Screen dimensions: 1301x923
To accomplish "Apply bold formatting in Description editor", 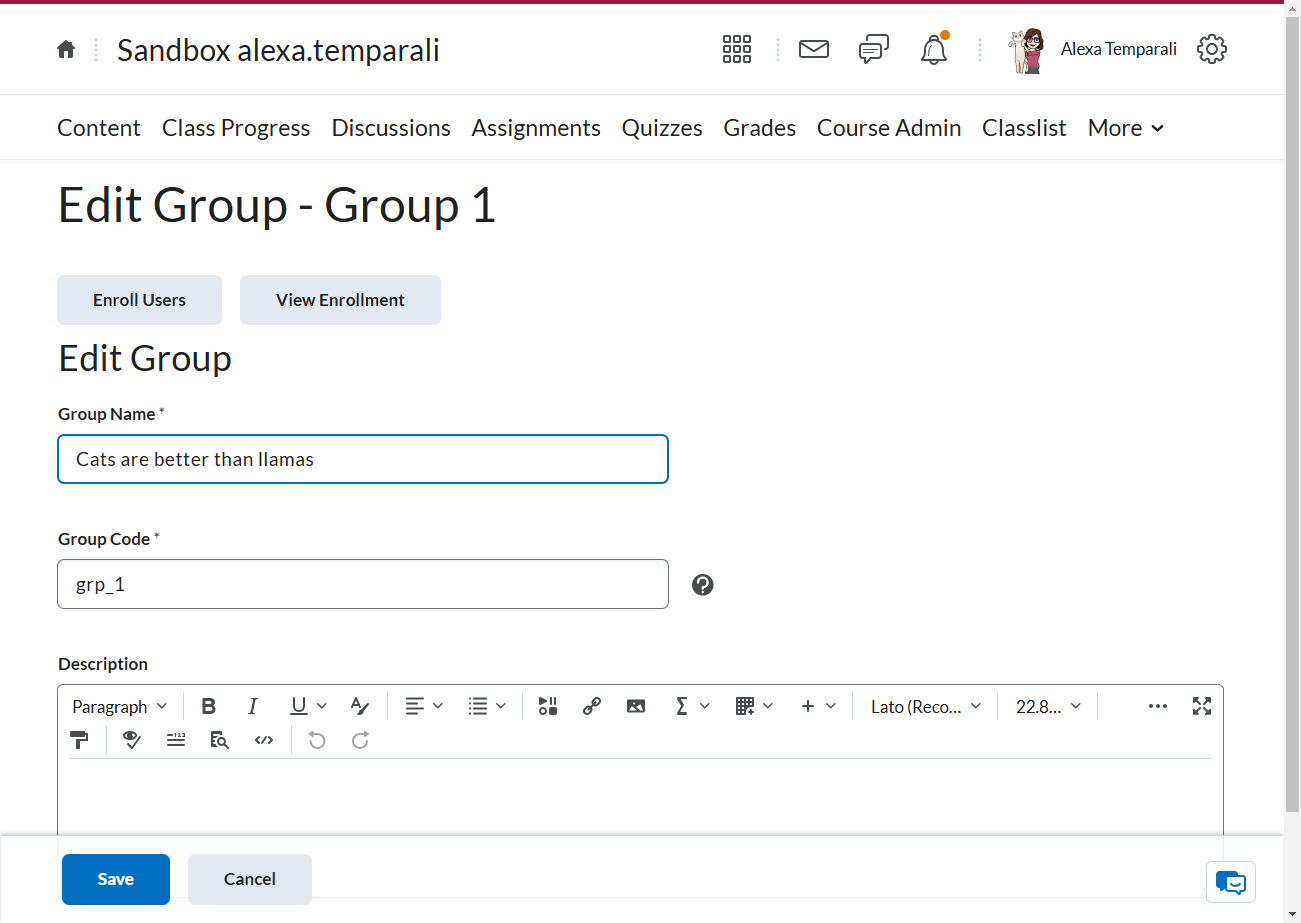I will (x=209, y=707).
